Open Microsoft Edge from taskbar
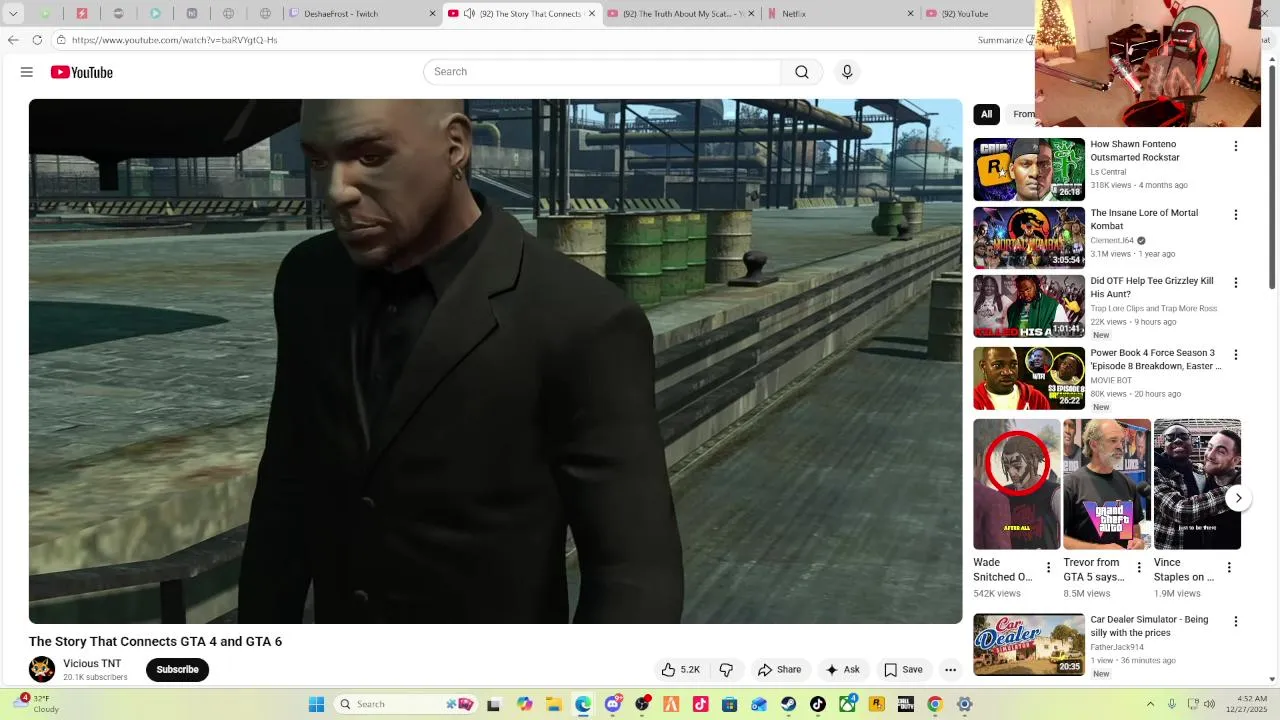The image size is (1280, 720). (x=583, y=704)
